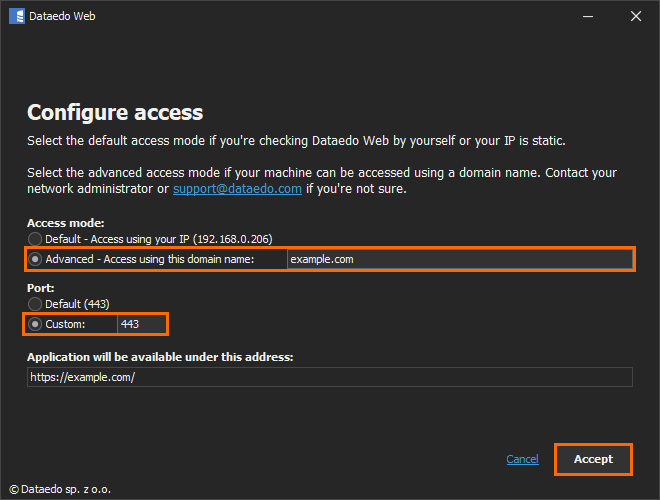Click the Dataedo Web app icon in title bar
Image resolution: width=660 pixels, height=500 pixels.
(16, 16)
